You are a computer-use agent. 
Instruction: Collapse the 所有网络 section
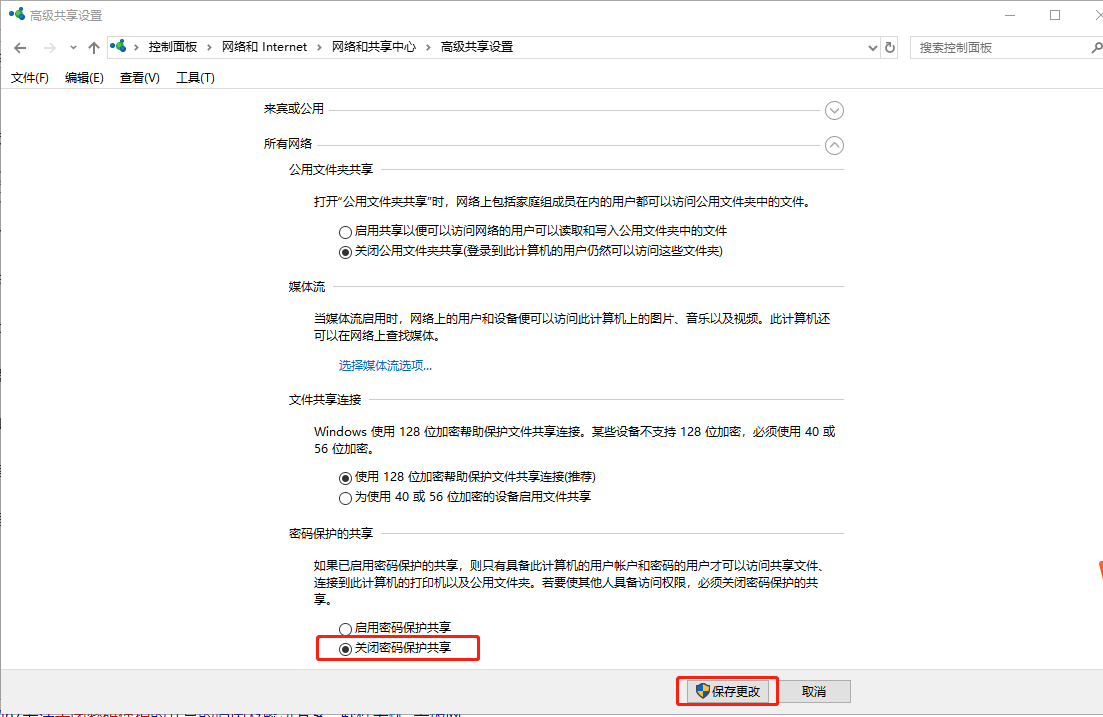834,145
